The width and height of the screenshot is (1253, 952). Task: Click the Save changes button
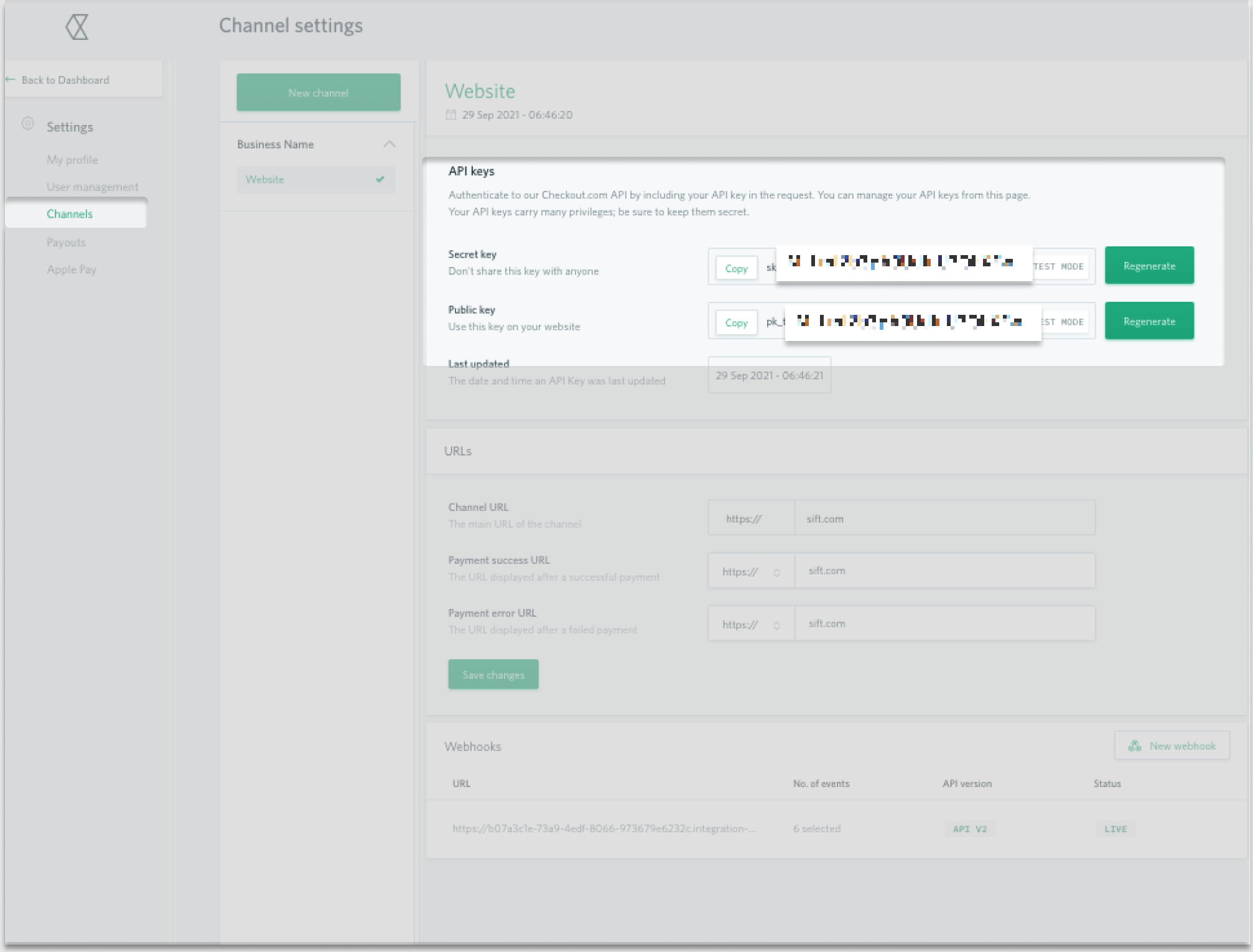point(493,674)
